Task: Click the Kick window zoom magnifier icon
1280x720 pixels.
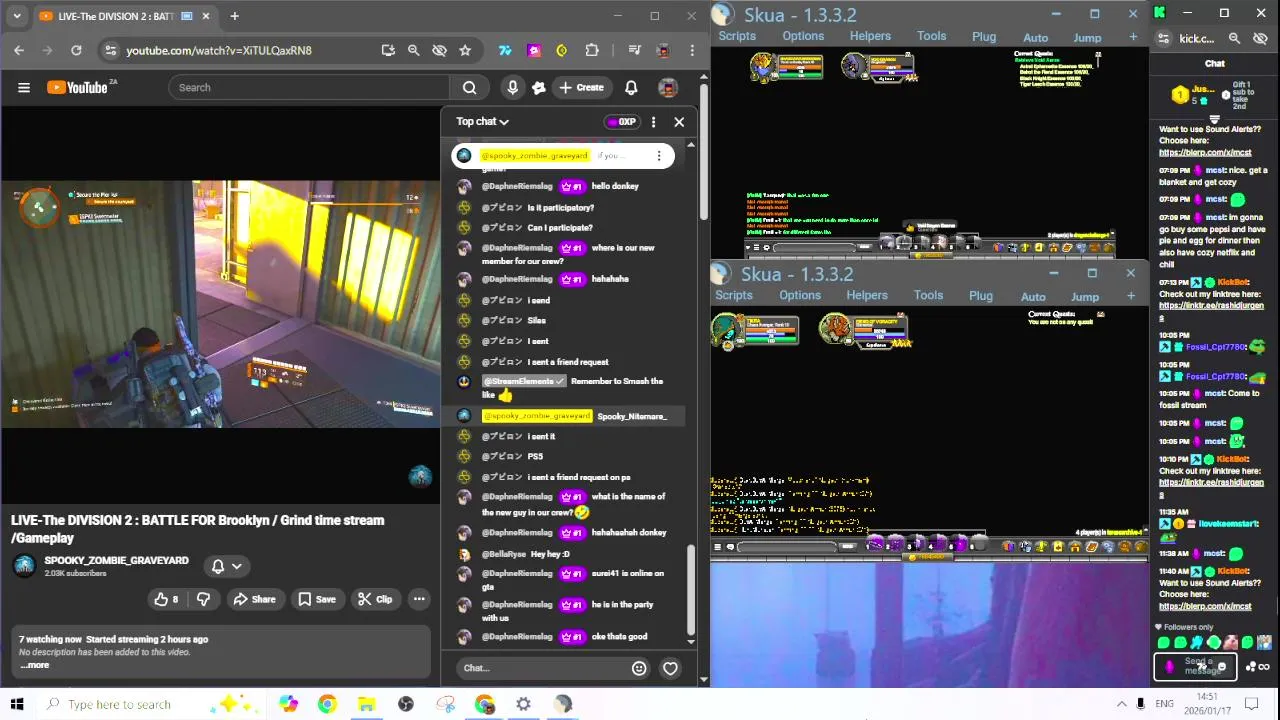Action: (x=1234, y=39)
